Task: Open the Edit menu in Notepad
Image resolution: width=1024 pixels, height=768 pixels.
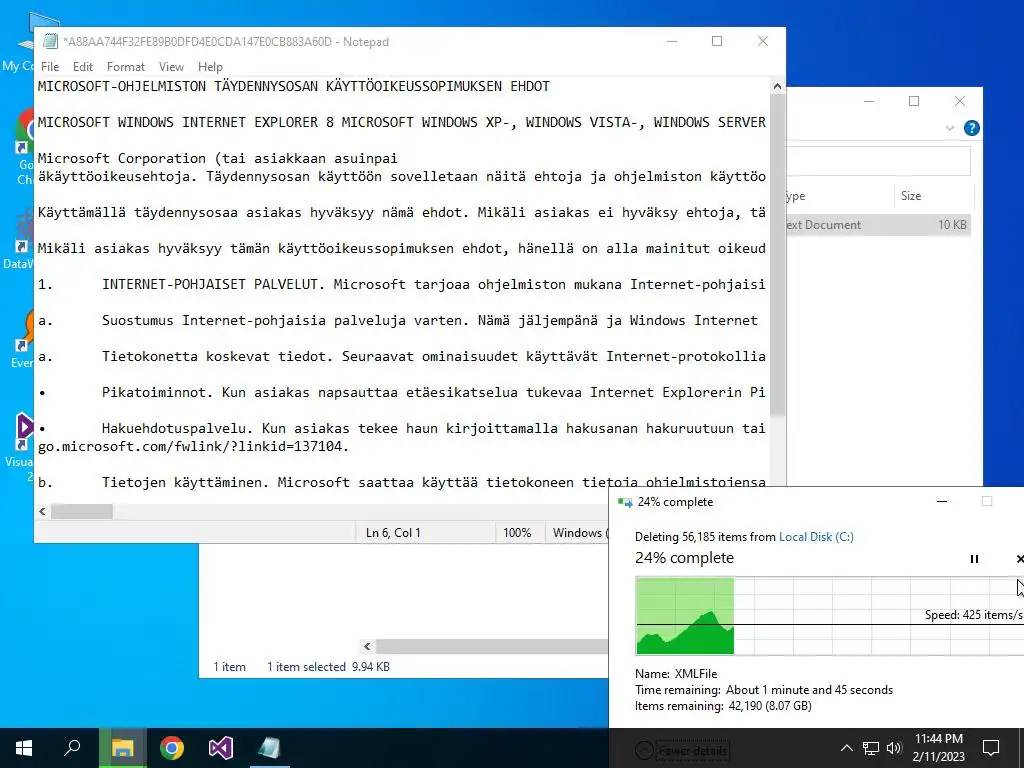Action: tap(83, 67)
